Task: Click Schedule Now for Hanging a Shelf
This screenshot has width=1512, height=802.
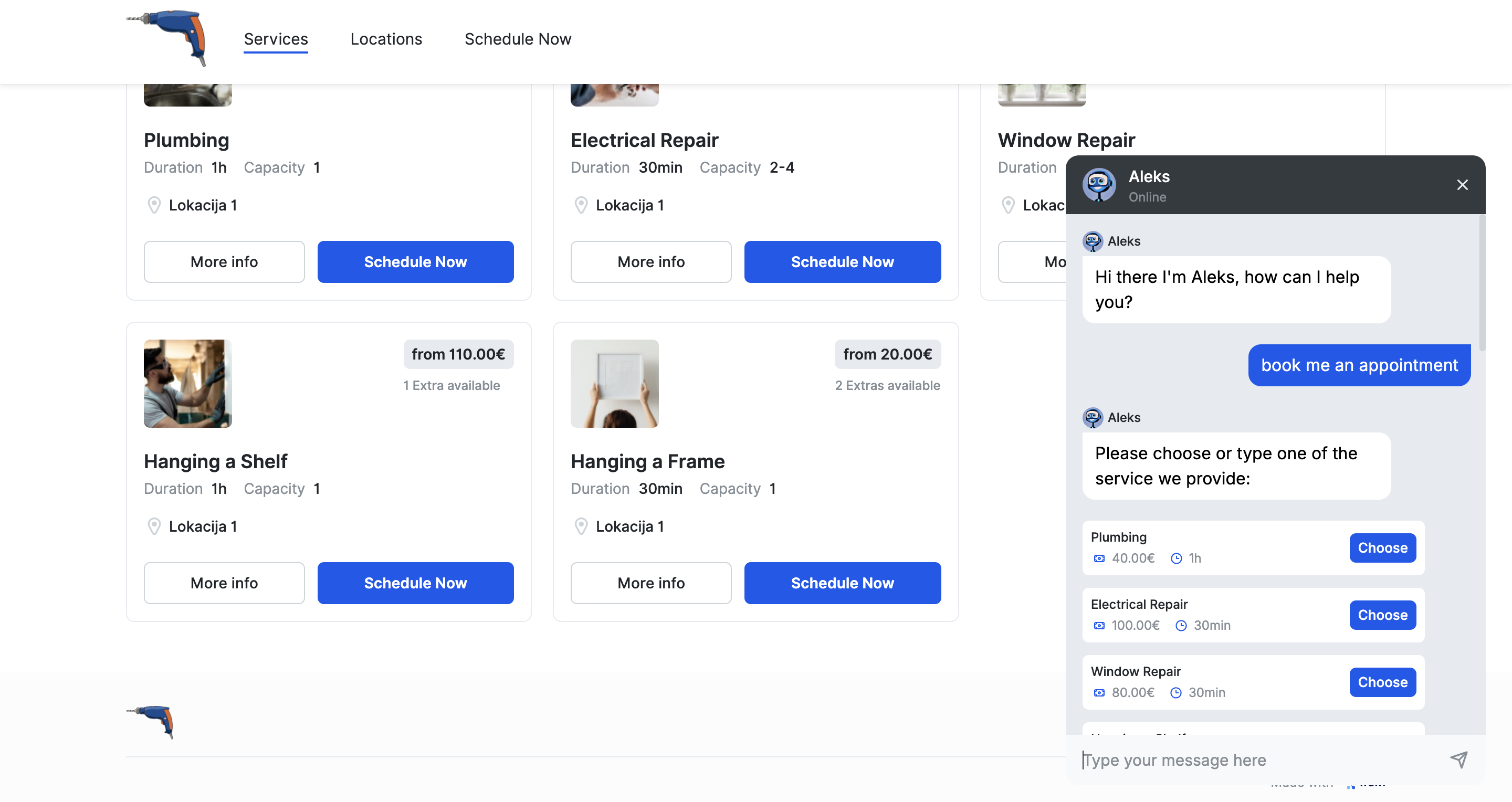Action: [x=415, y=583]
